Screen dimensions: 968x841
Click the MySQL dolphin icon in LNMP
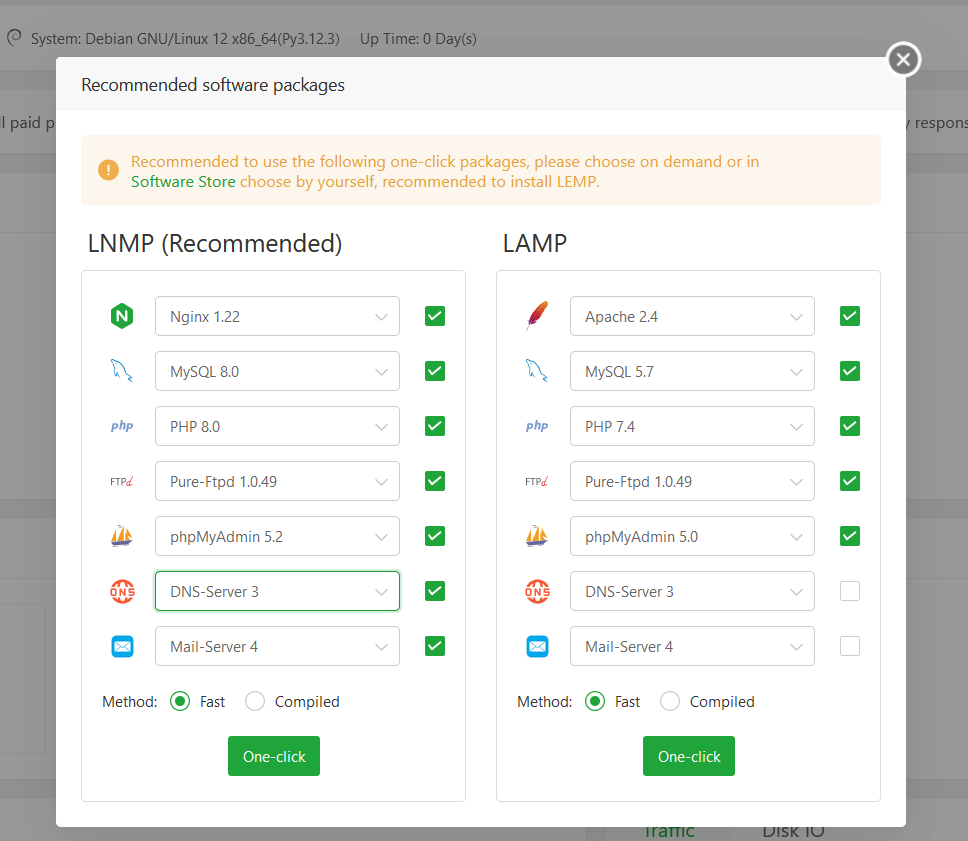(122, 371)
